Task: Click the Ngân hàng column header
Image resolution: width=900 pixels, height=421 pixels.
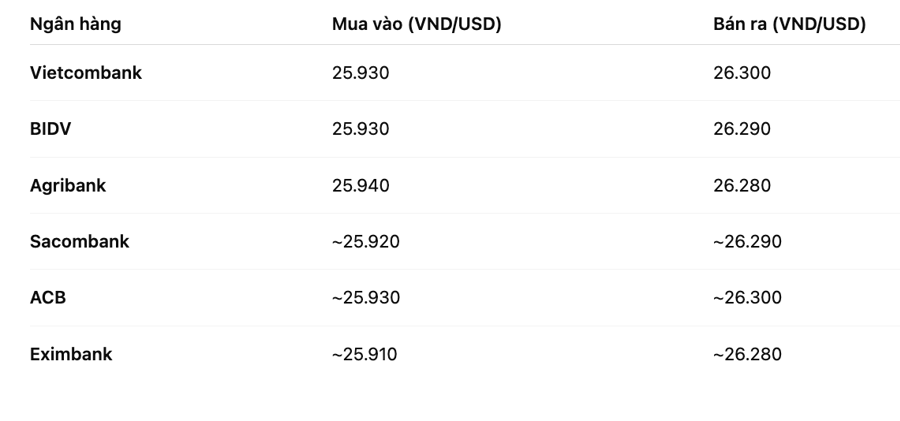Action: pos(75,25)
